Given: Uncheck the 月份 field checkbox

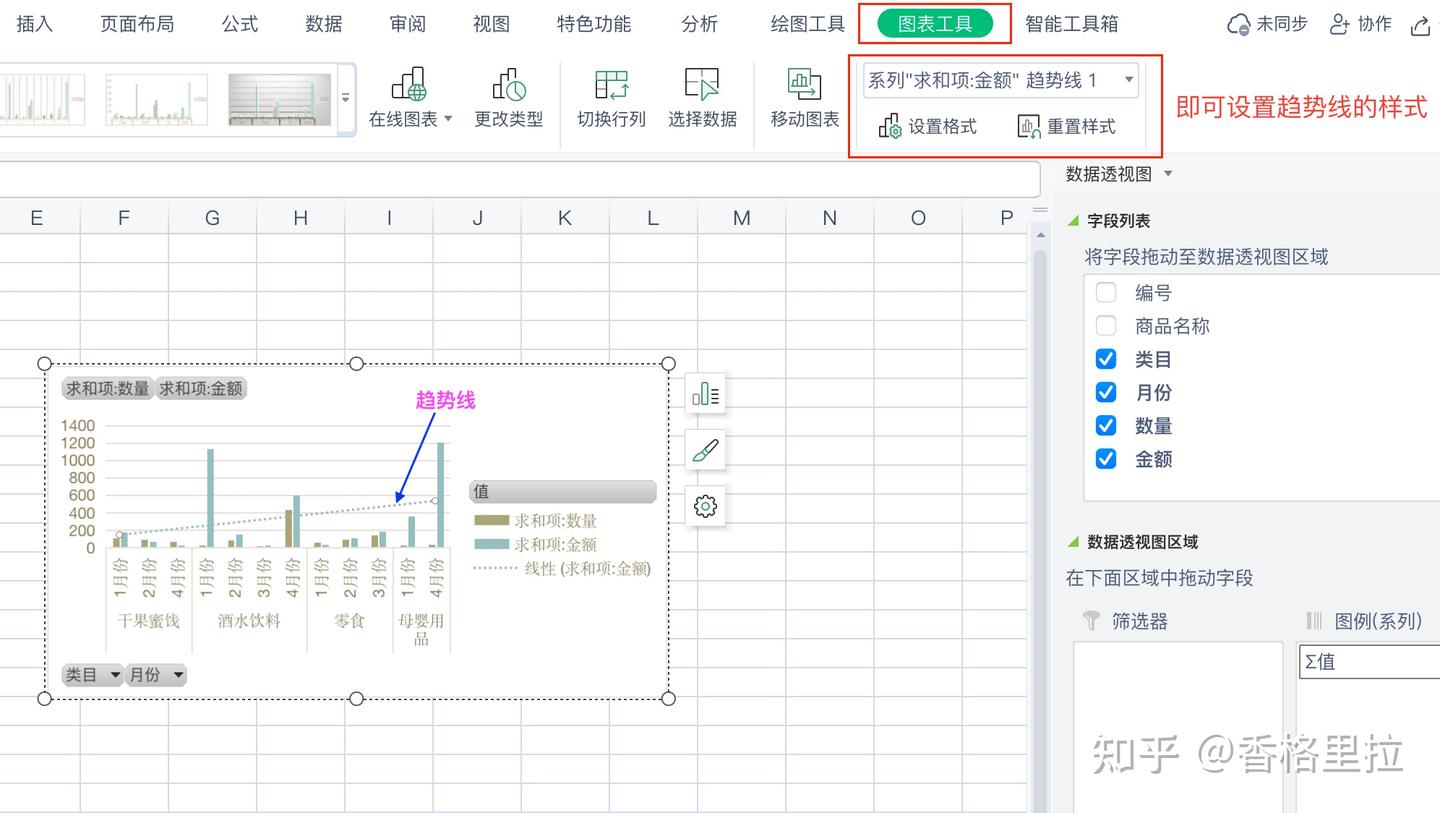Looking at the screenshot, I should [1106, 392].
